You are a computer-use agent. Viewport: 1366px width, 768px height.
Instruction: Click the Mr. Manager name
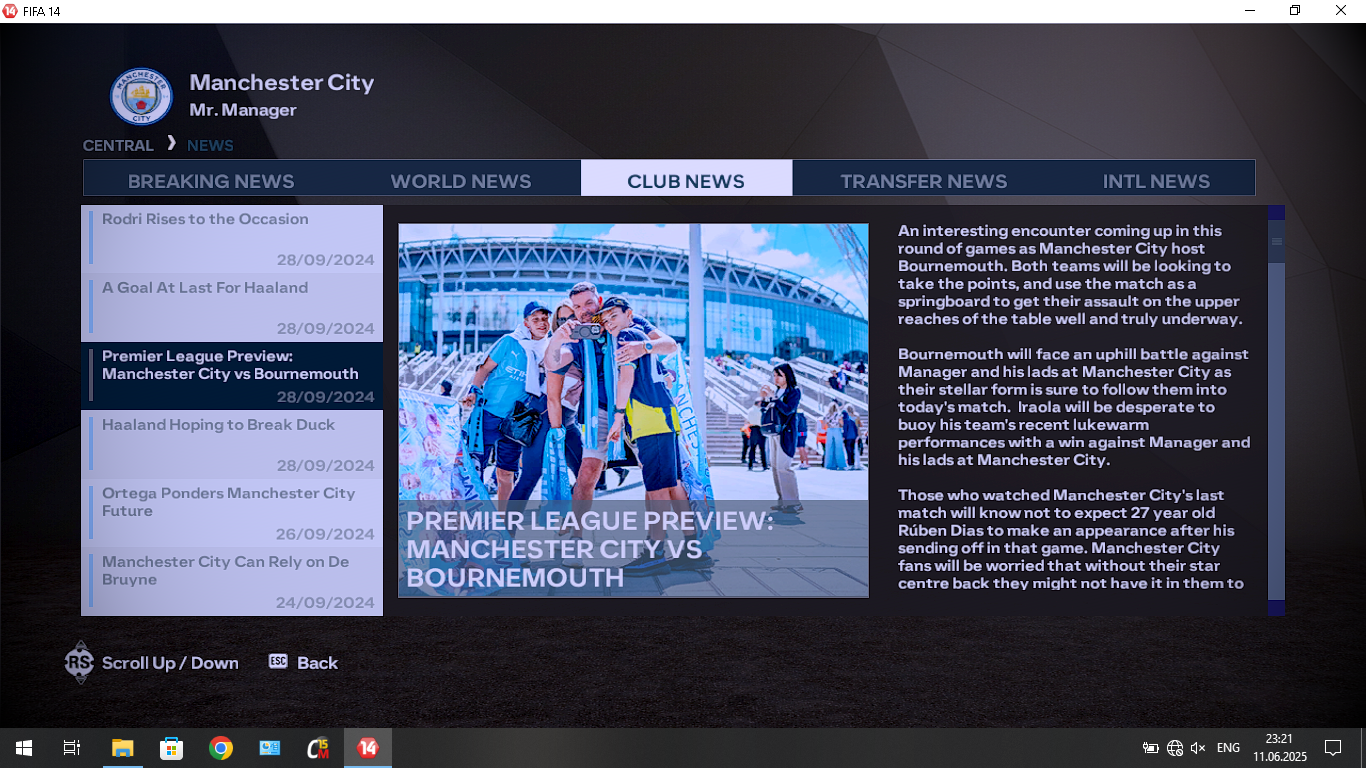point(243,110)
